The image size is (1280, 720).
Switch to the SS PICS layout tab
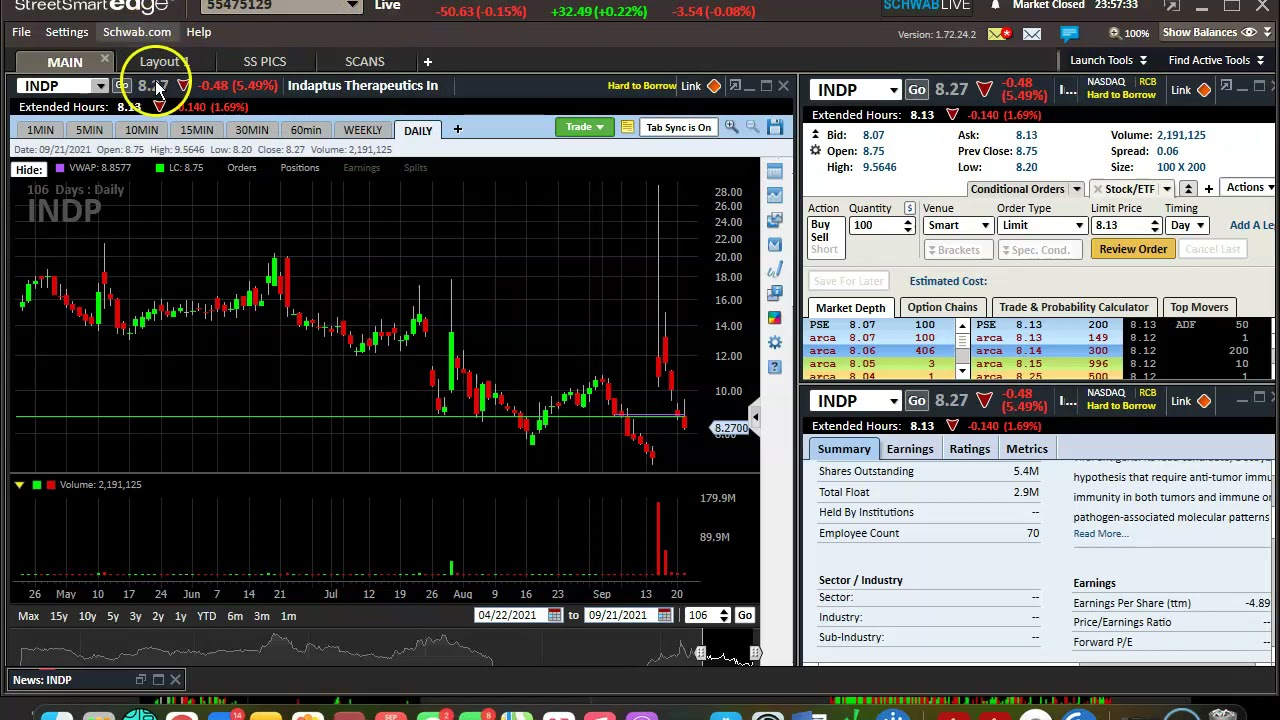click(265, 62)
